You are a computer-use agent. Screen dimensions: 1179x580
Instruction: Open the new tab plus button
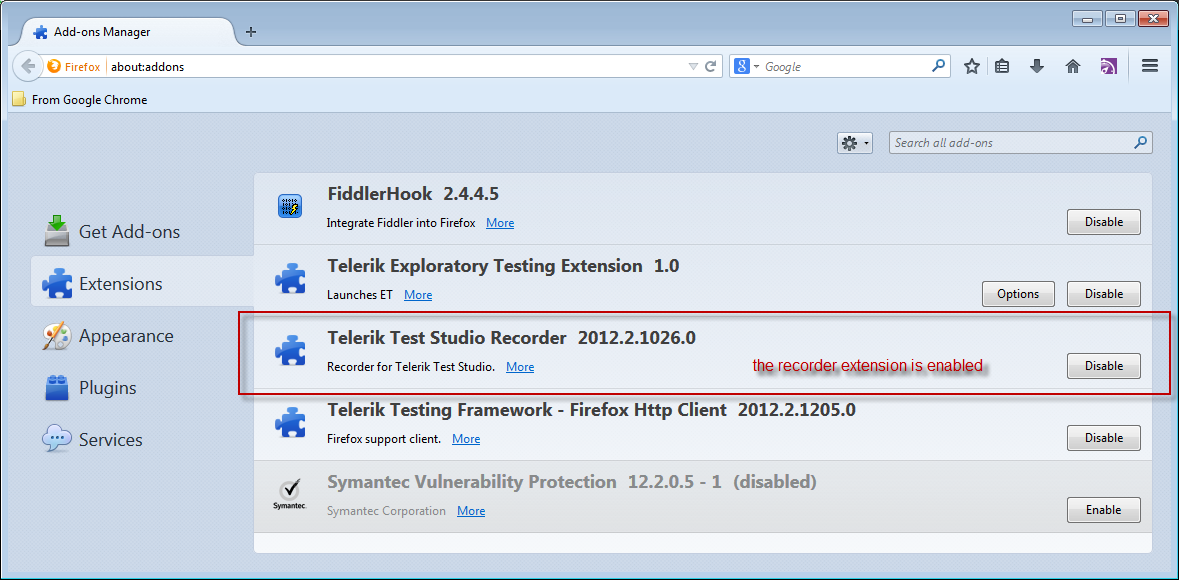(251, 32)
